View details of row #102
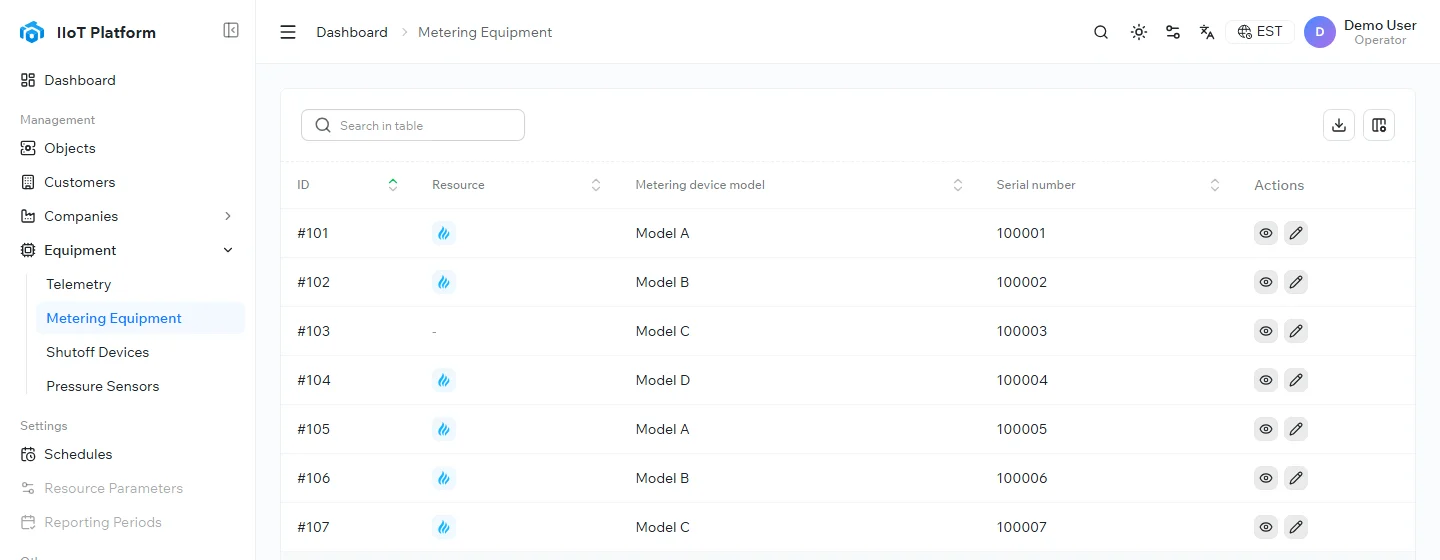 (1266, 282)
